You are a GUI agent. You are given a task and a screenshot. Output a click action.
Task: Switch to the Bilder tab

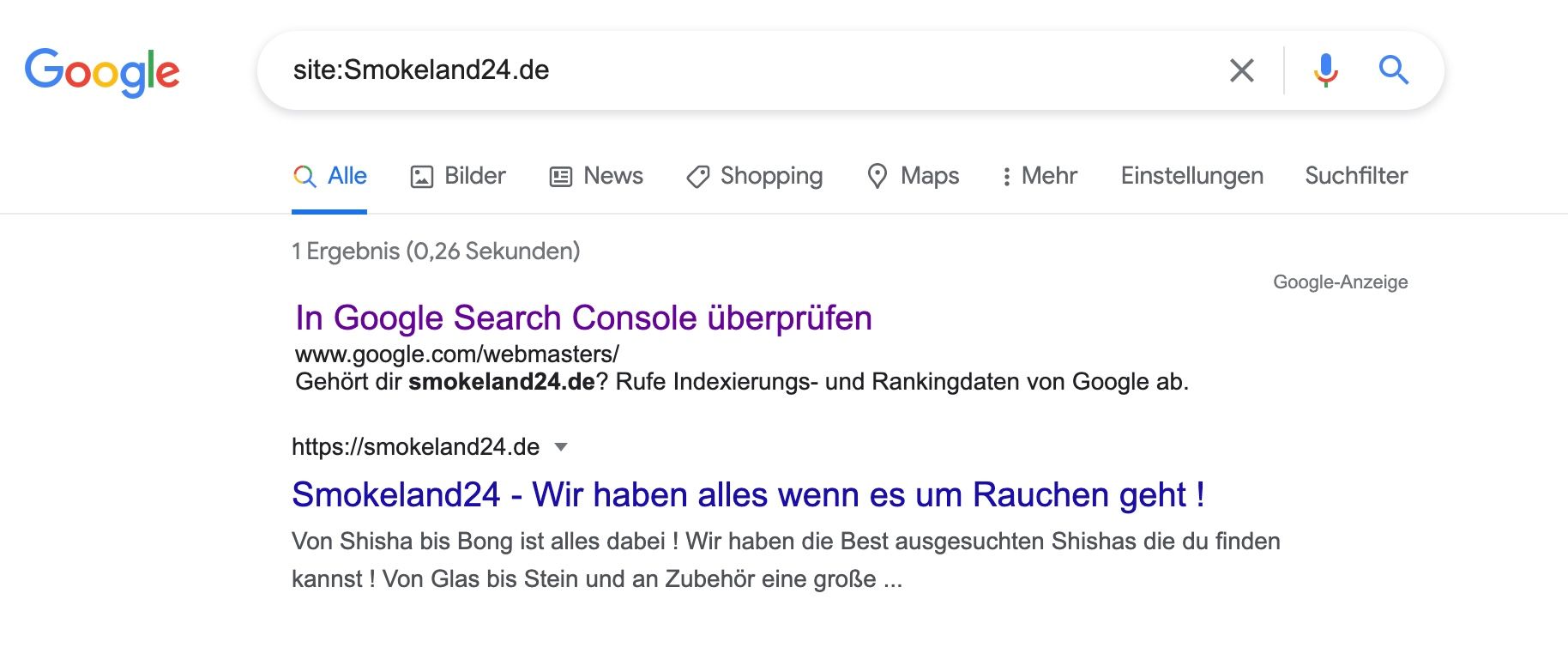[458, 176]
